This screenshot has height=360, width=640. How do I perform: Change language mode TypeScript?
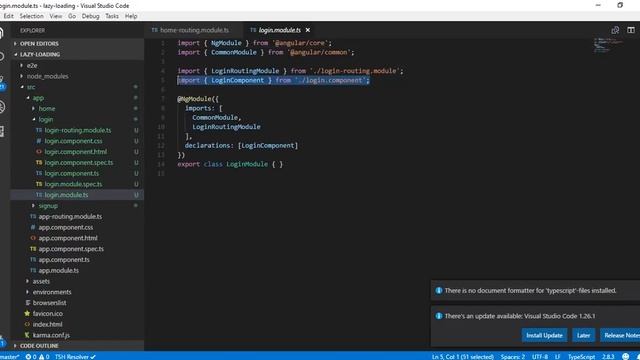coord(582,357)
